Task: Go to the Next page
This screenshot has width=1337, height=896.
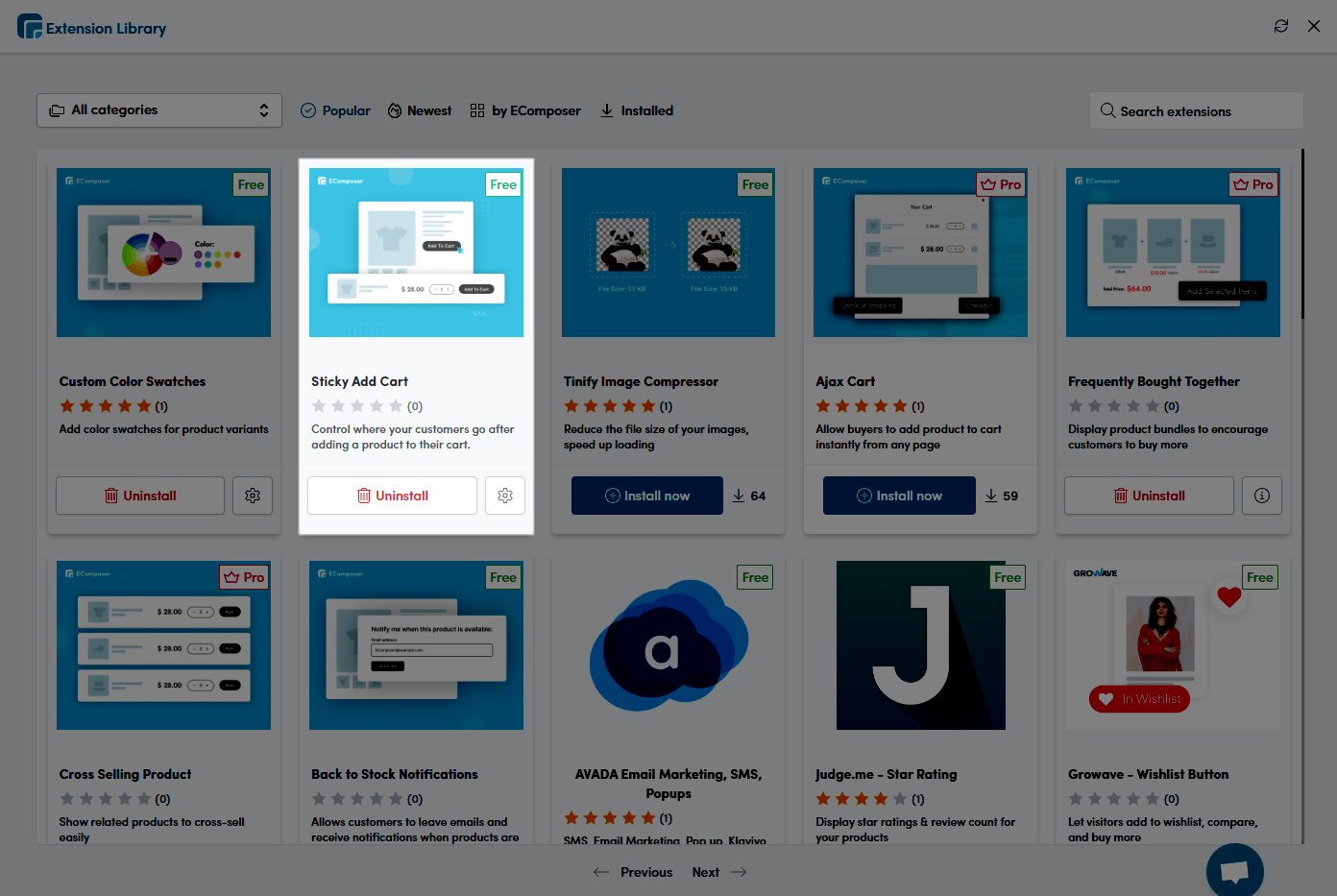Action: click(719, 872)
